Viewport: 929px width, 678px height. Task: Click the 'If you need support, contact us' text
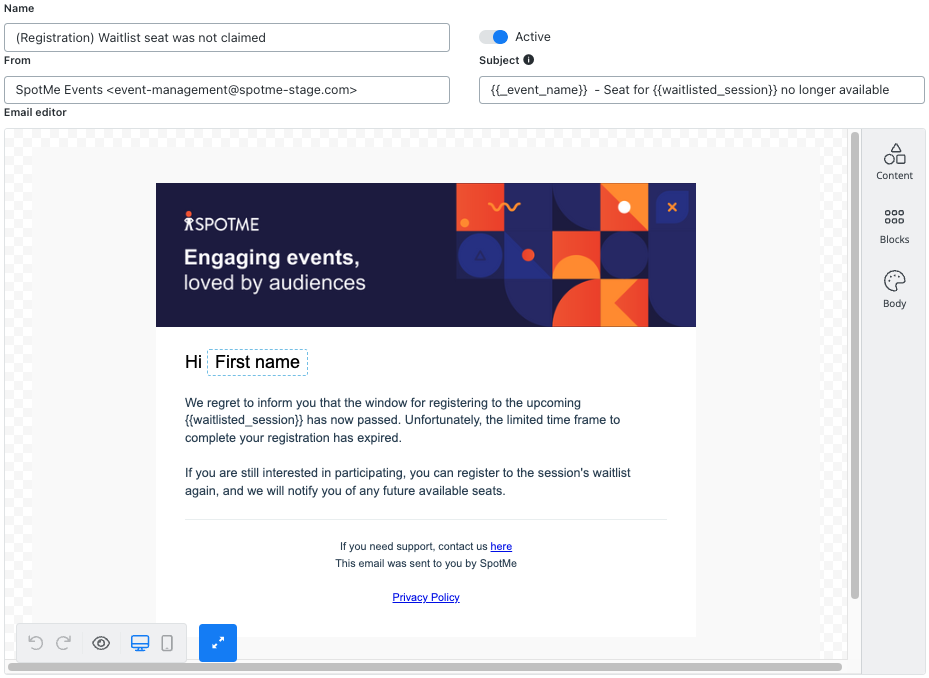(414, 546)
